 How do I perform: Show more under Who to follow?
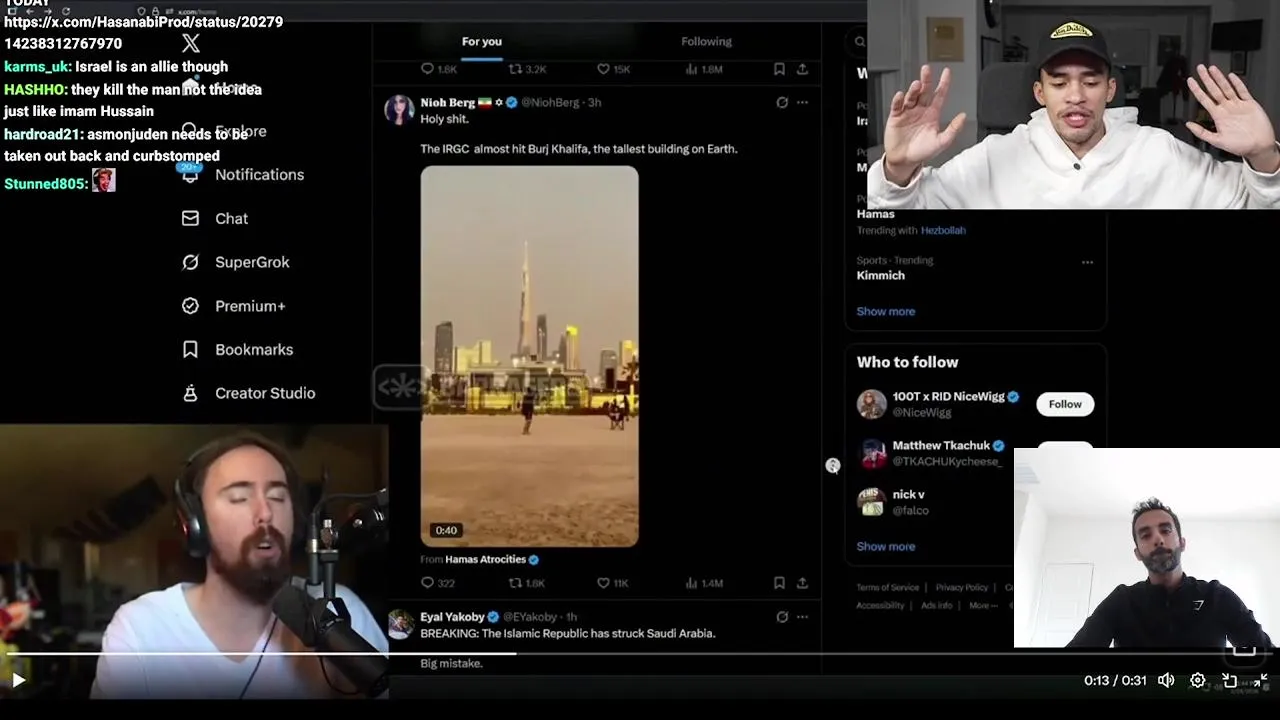point(885,546)
